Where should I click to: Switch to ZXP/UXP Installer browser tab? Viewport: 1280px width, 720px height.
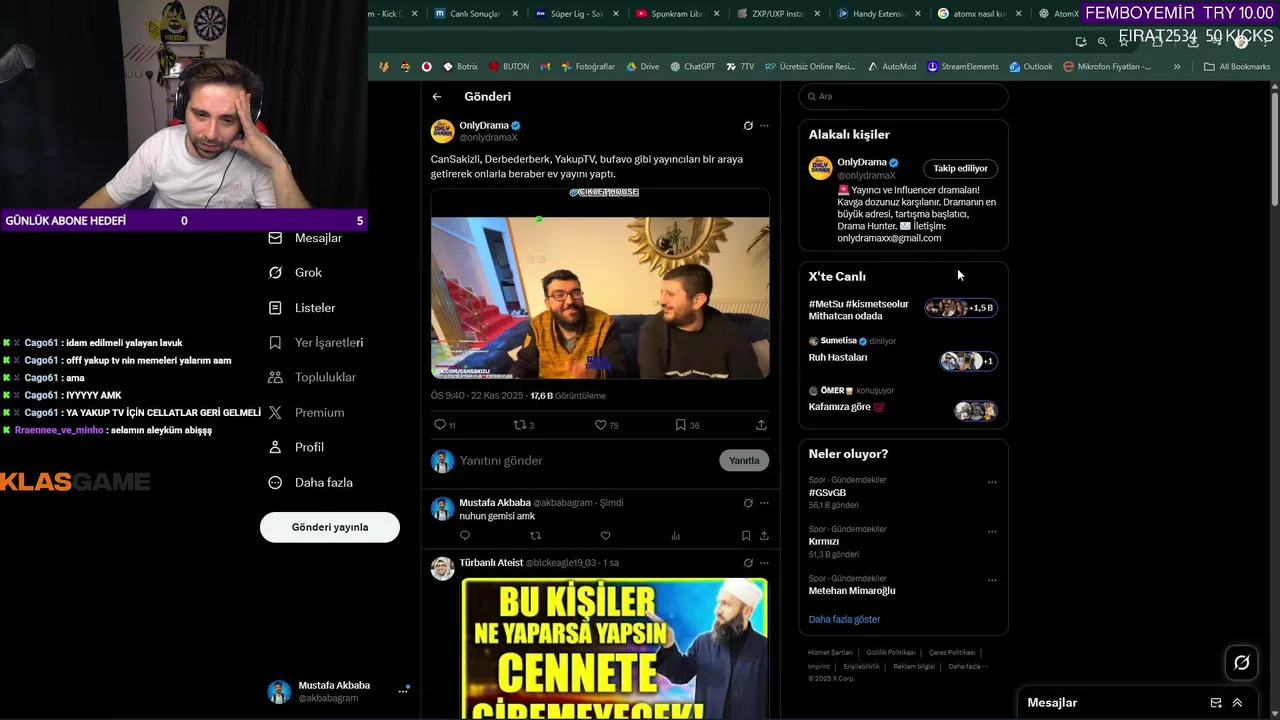[x=778, y=14]
